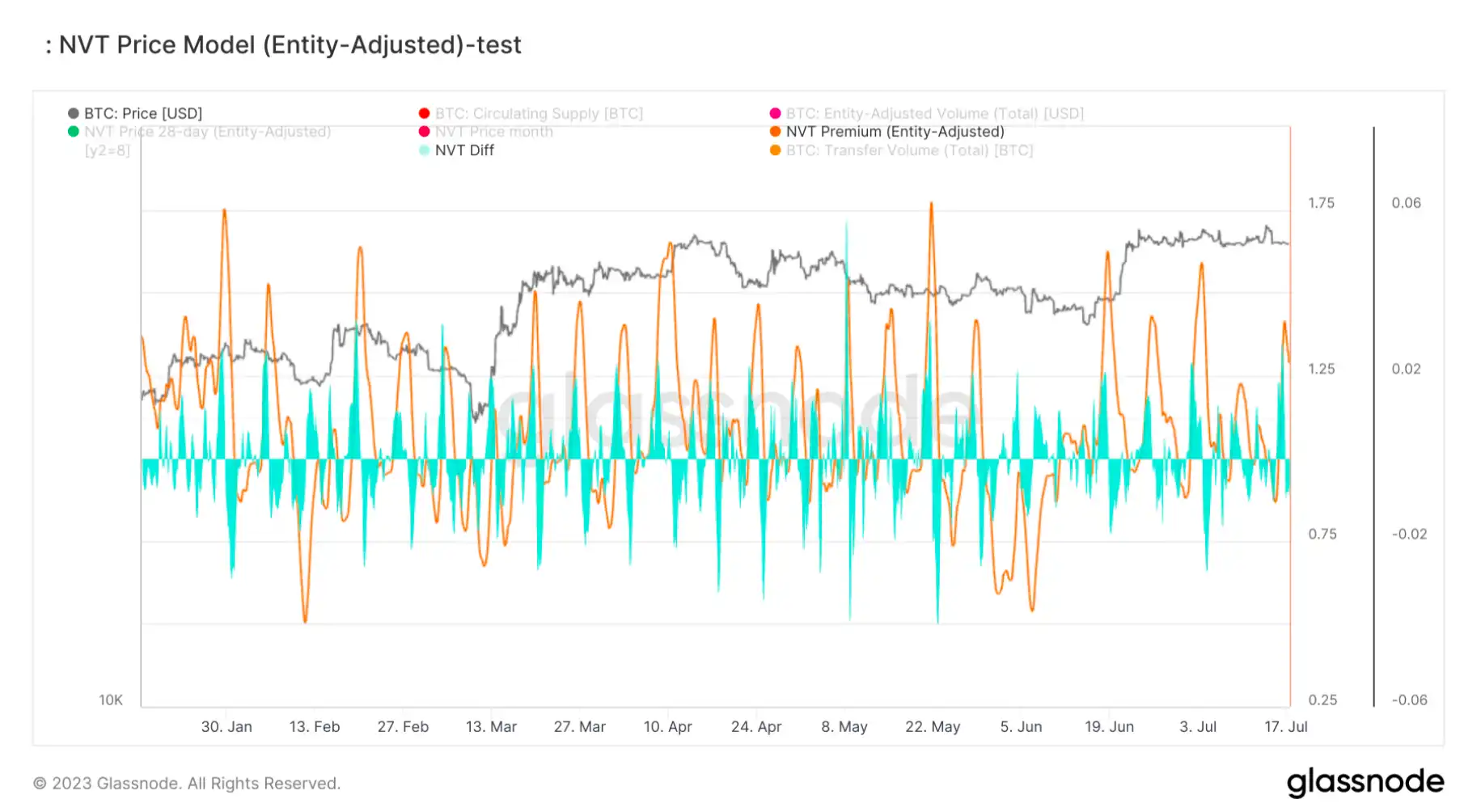Image resolution: width=1464 pixels, height=812 pixels.
Task: Click the magenta Entity-Adjusted Volume legend dot
Action: (775, 113)
